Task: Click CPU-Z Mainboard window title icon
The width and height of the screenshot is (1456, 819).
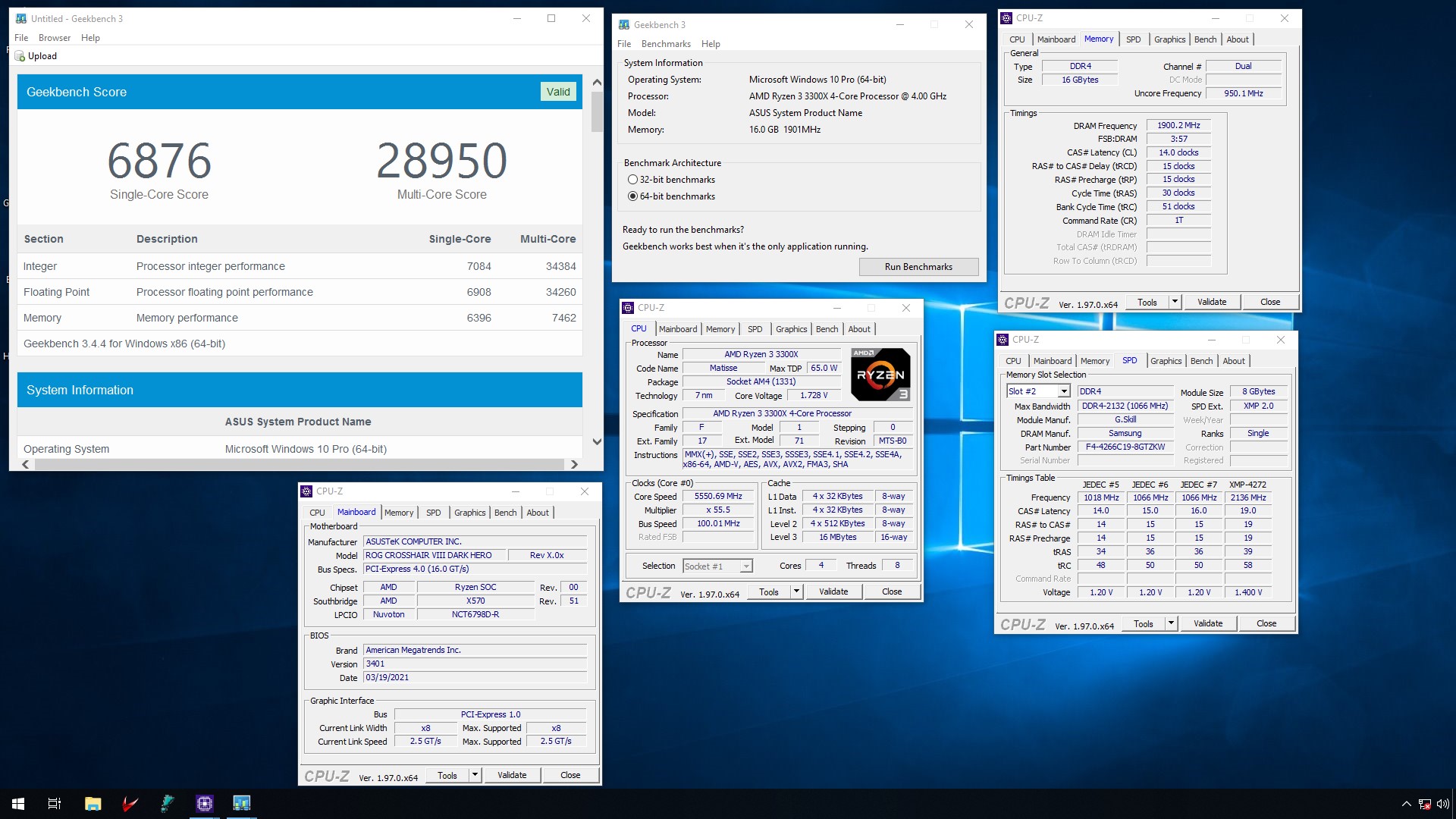Action: [x=306, y=491]
